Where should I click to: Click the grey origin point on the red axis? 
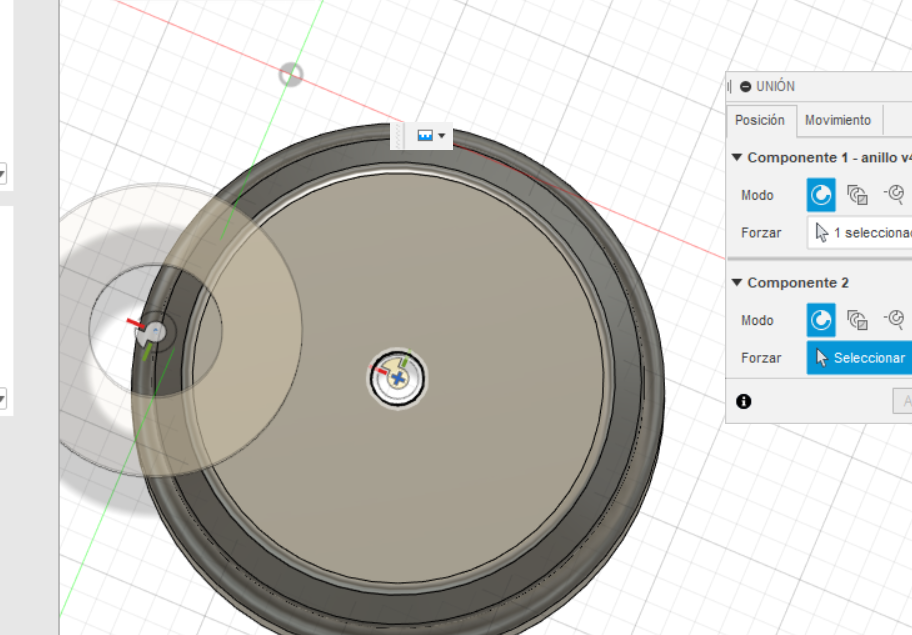click(291, 75)
